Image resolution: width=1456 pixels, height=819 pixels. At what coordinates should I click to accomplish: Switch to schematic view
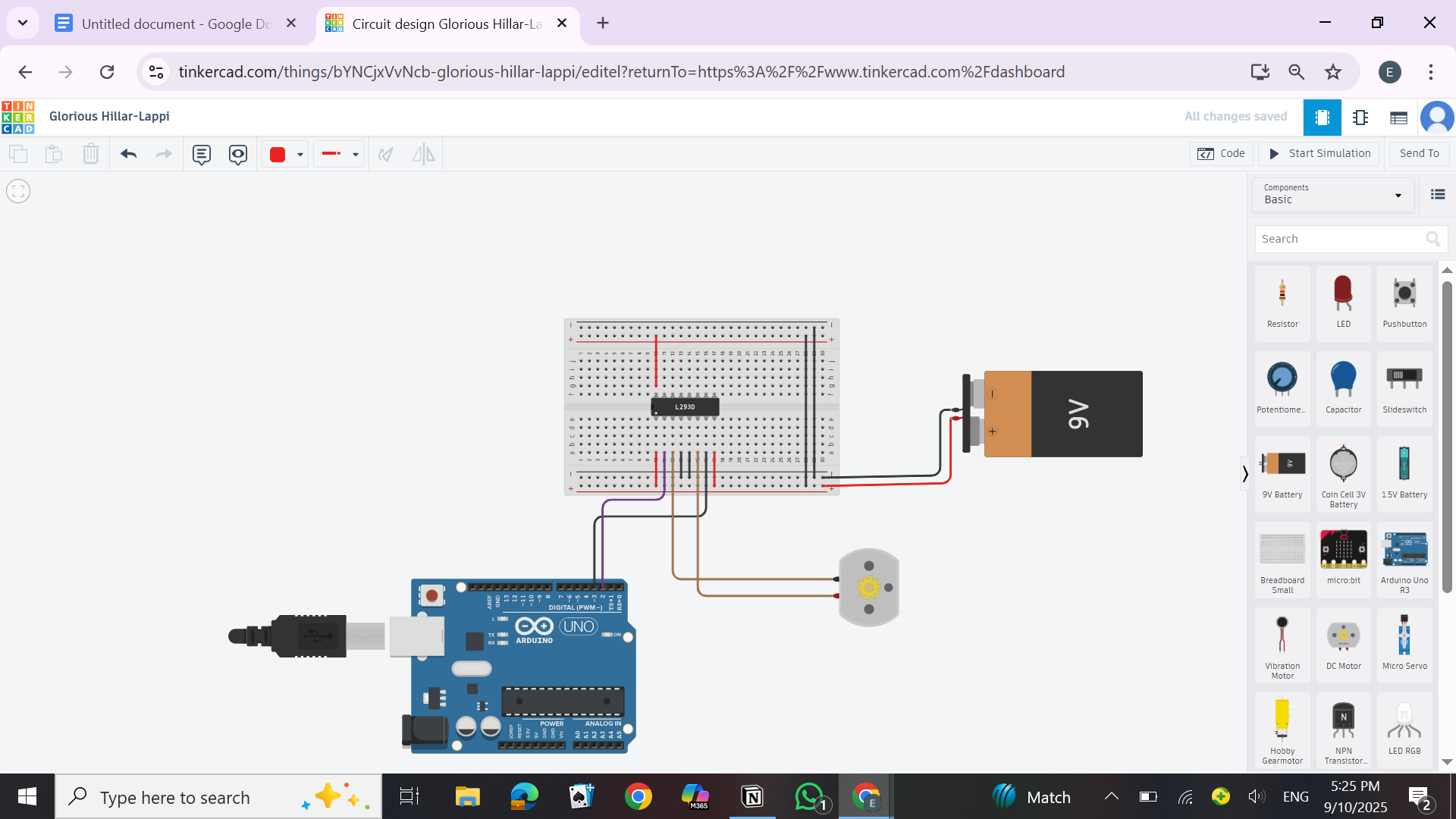(x=1360, y=118)
